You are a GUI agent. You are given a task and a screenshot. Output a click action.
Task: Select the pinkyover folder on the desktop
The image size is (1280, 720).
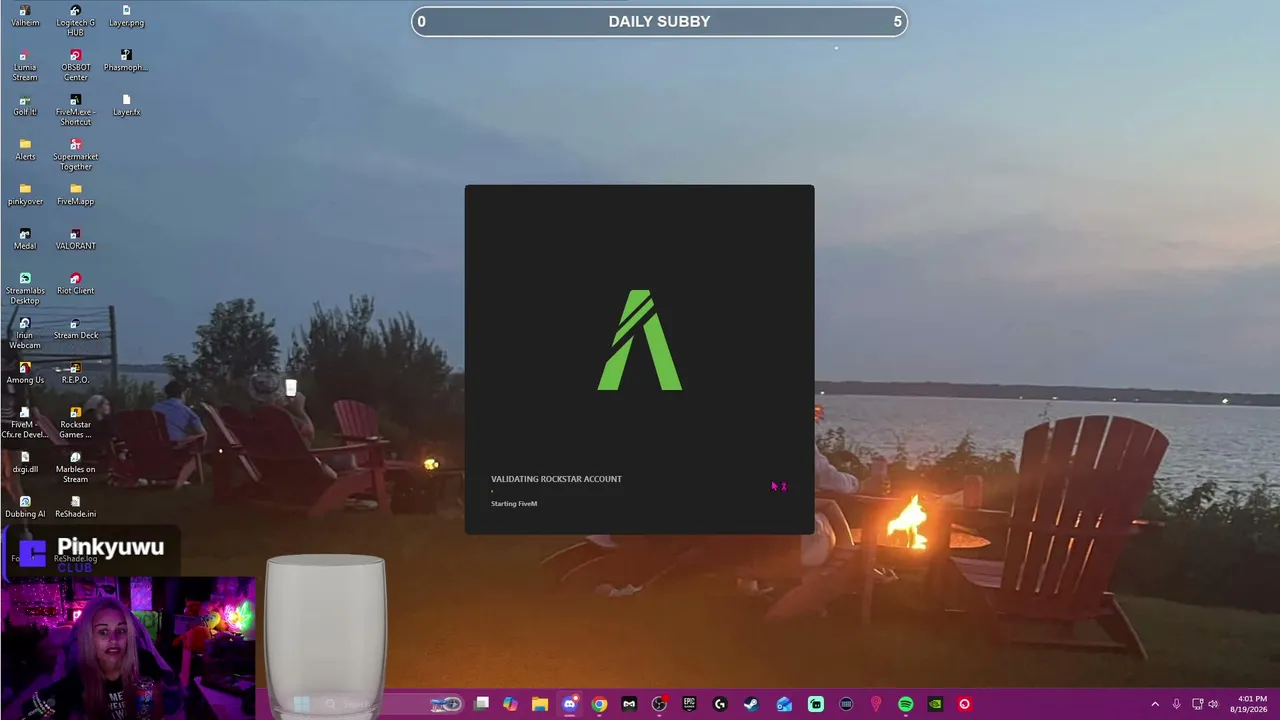(25, 194)
